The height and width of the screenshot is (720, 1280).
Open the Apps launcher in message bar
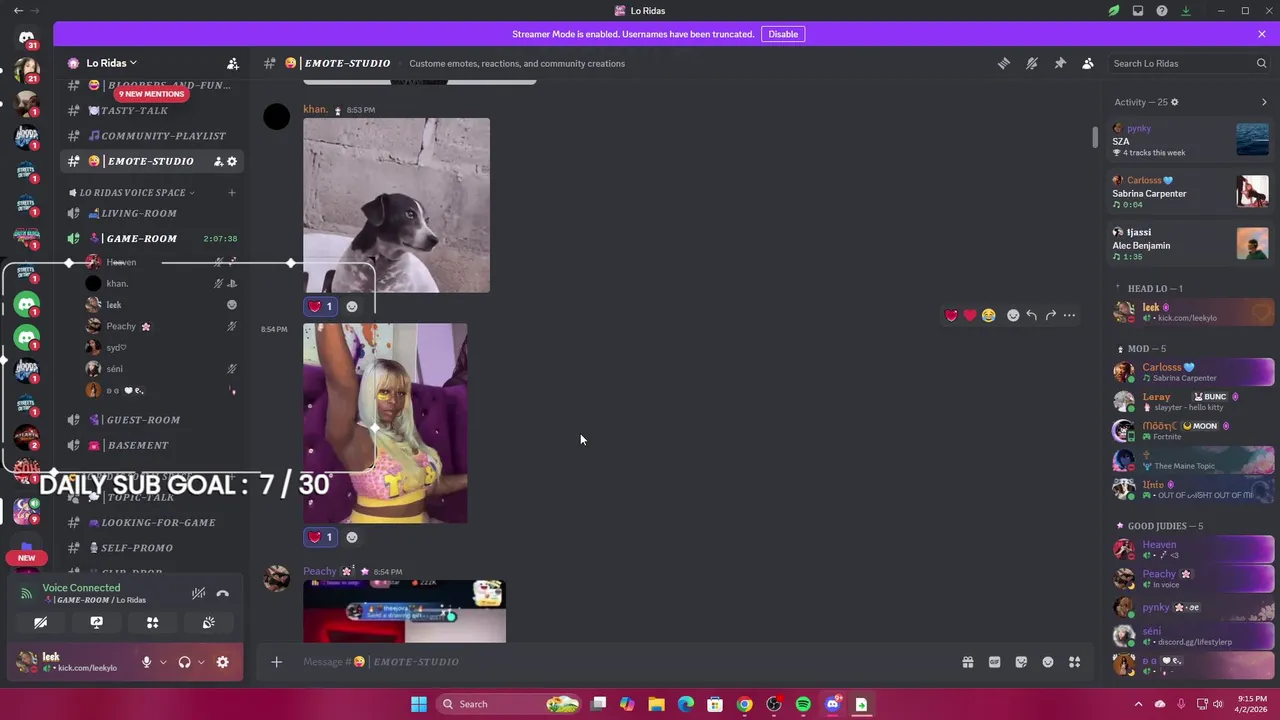coord(1075,662)
